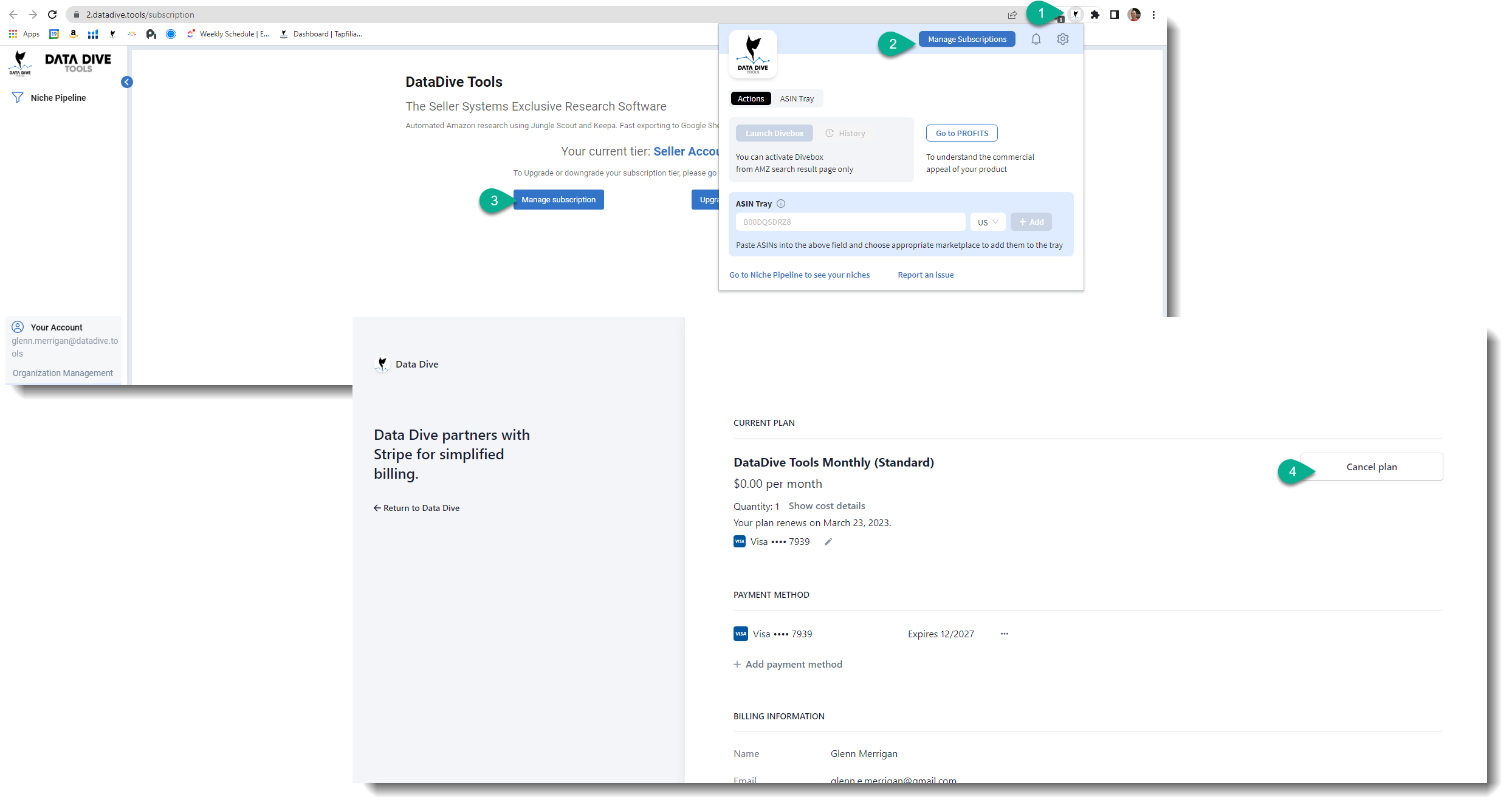Open notifications bell in extension popup
Screen dimensions: 1512x808
tap(1036, 39)
